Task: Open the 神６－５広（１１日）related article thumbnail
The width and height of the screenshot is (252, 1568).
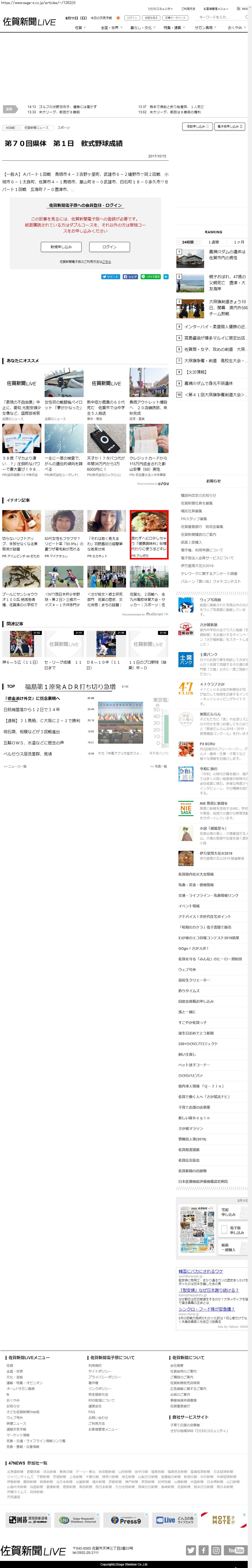Action: (x=22, y=644)
